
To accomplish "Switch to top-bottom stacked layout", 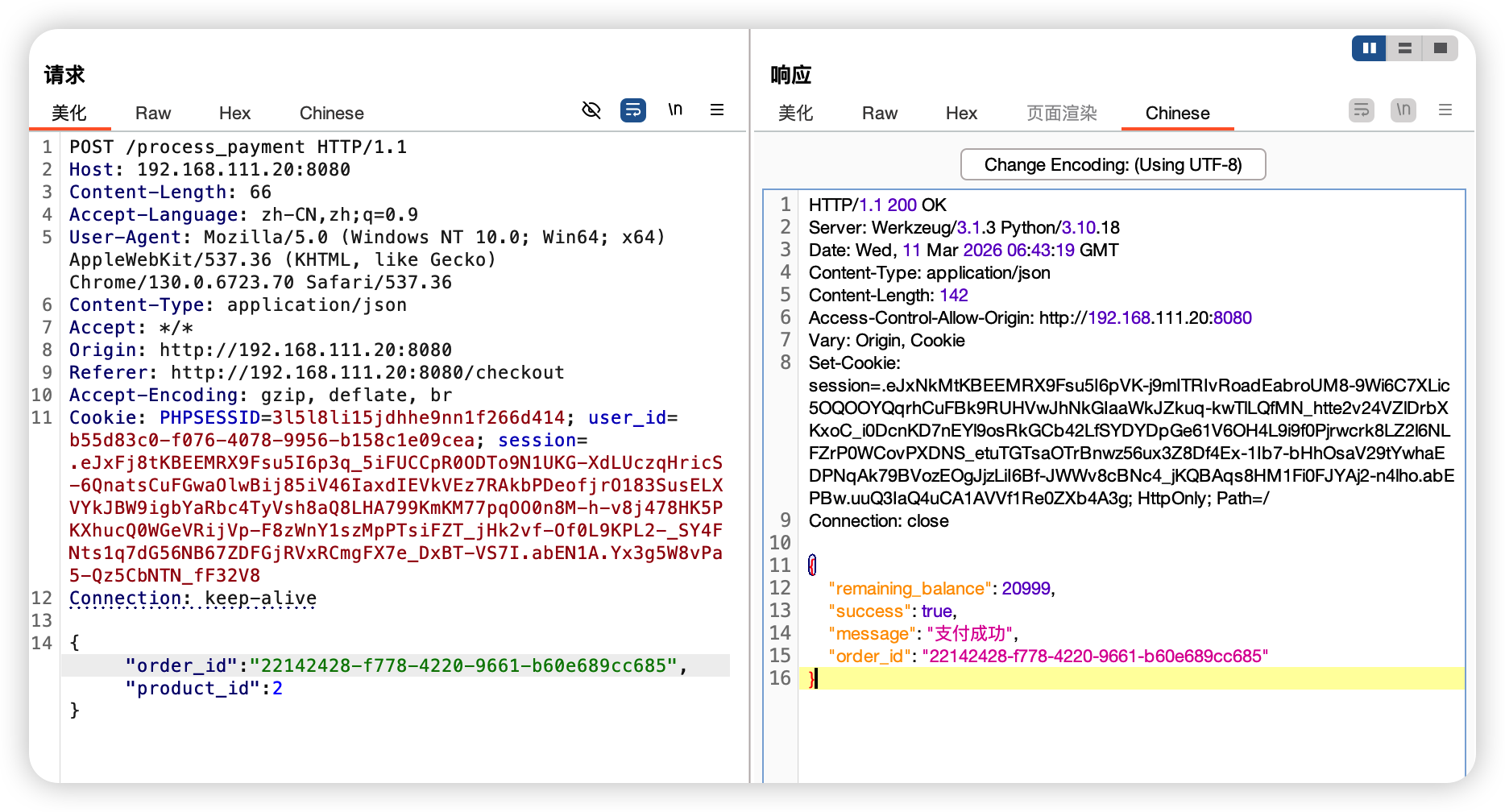I will pyautogui.click(x=1404, y=48).
